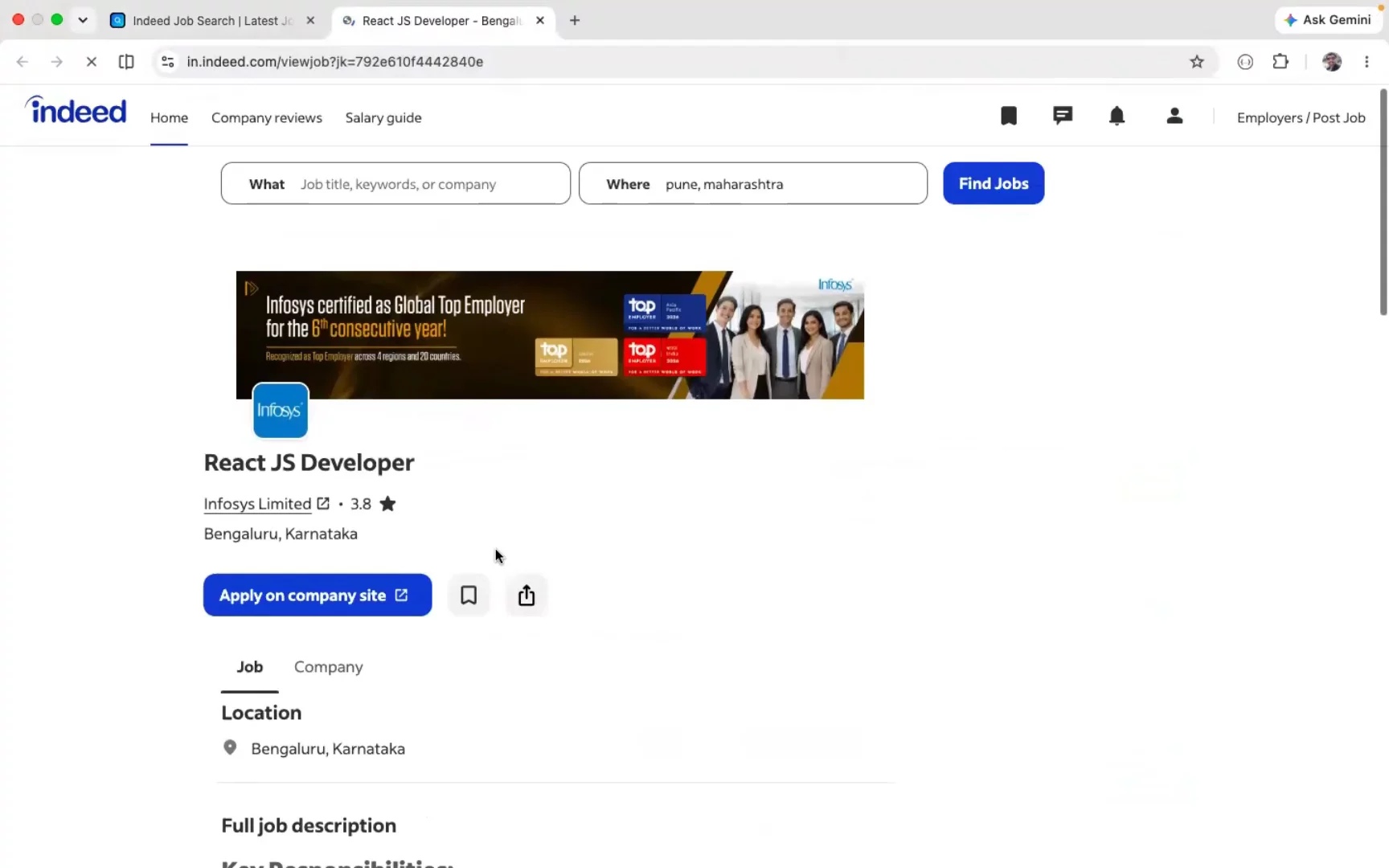Image resolution: width=1389 pixels, height=868 pixels.
Task: Open the Salary guide navigation link
Action: (x=383, y=117)
